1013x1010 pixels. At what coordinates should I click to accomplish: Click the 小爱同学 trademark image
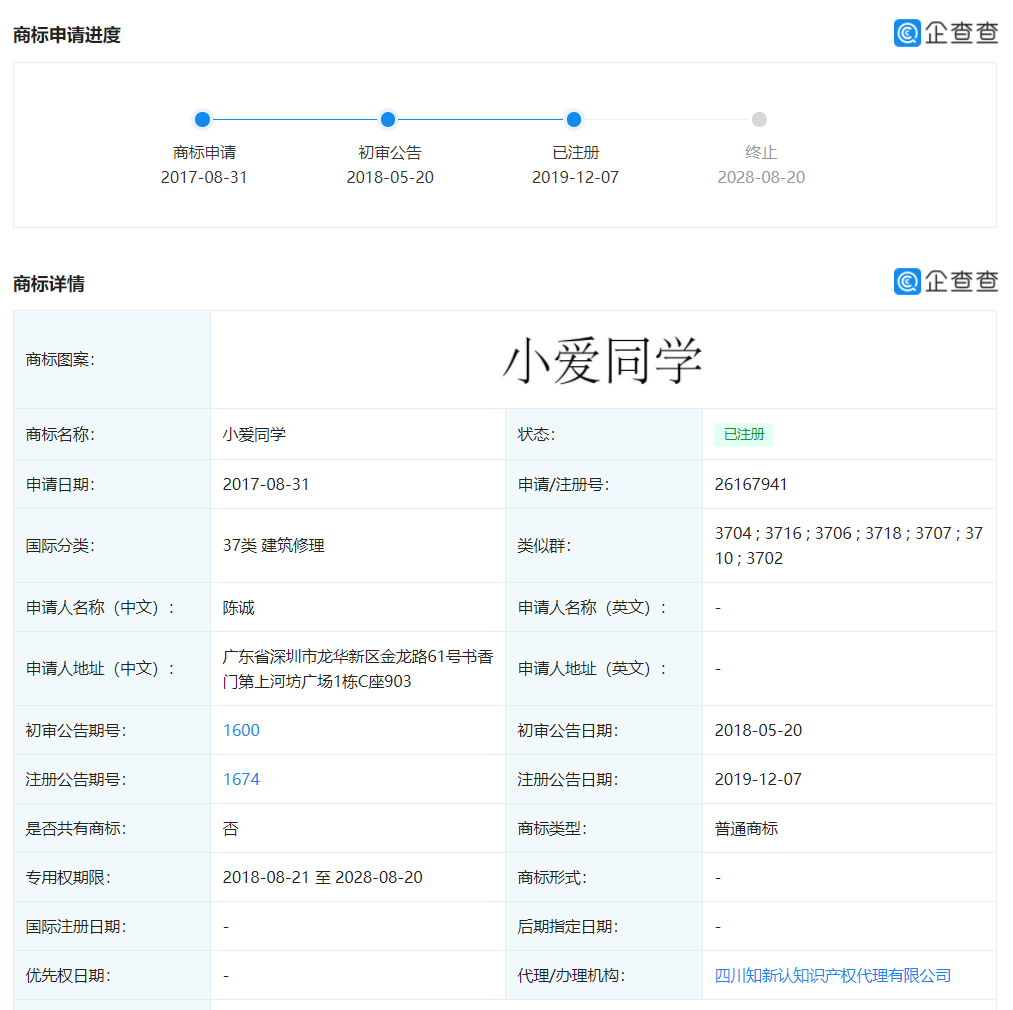coord(603,361)
